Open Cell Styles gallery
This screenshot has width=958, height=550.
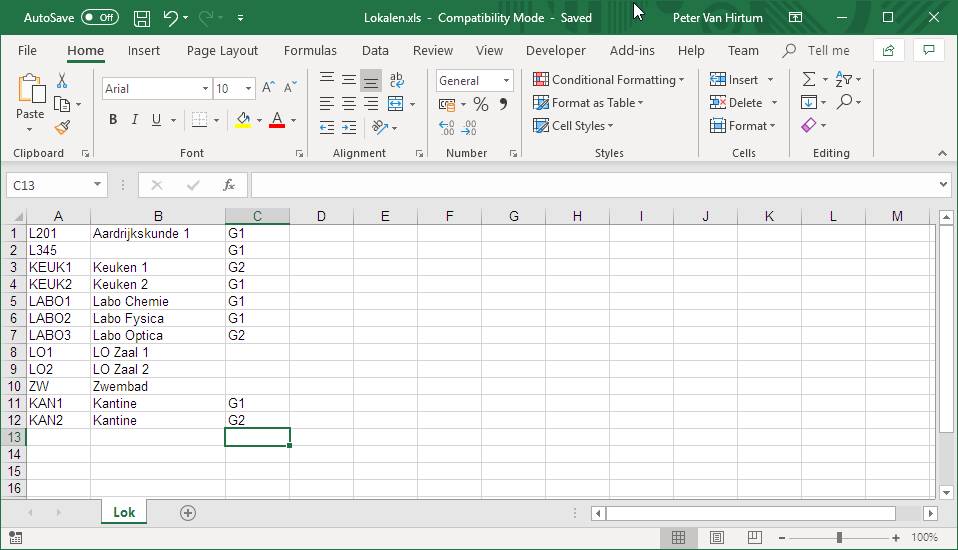coord(573,126)
